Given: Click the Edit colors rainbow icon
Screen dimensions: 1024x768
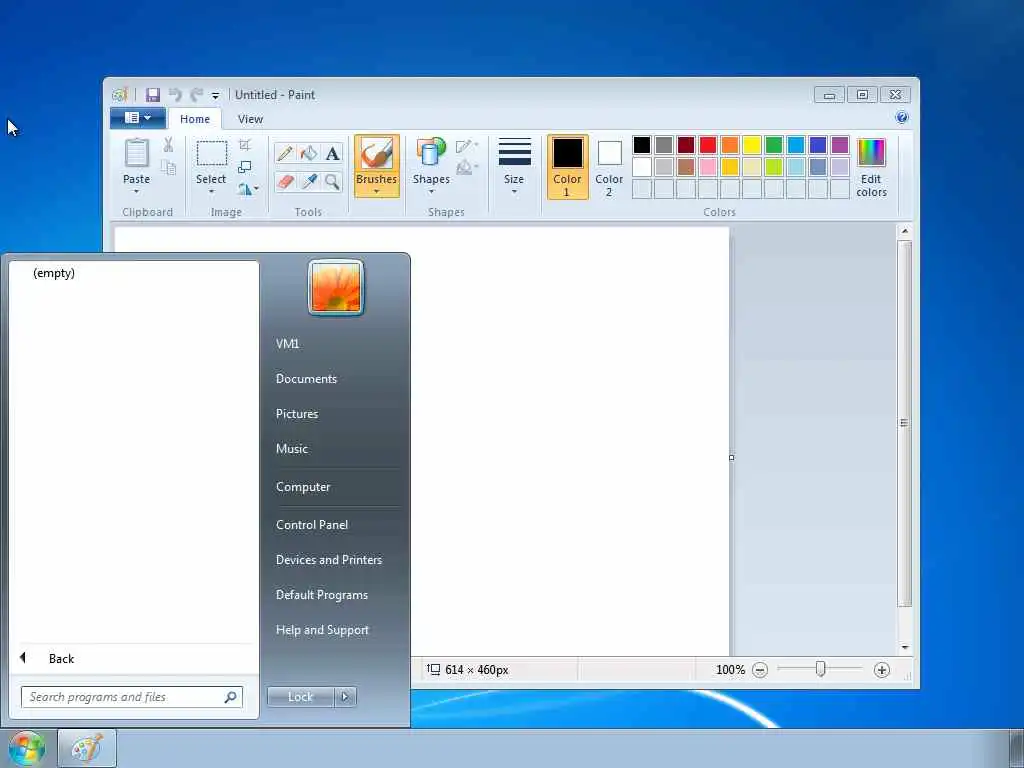Looking at the screenshot, I should click(x=871, y=153).
